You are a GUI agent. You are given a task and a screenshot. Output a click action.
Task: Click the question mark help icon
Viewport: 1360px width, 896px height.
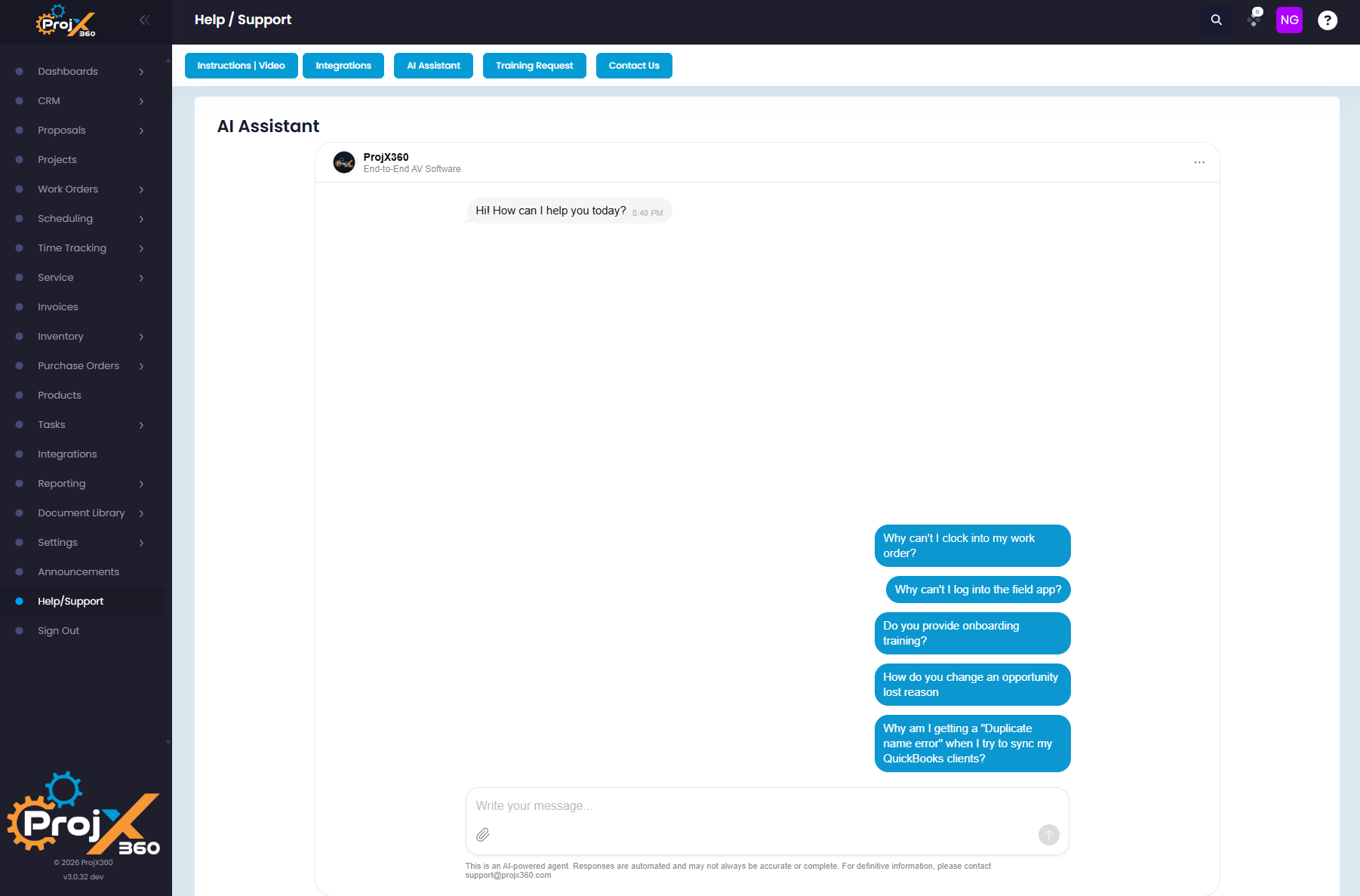tap(1328, 20)
